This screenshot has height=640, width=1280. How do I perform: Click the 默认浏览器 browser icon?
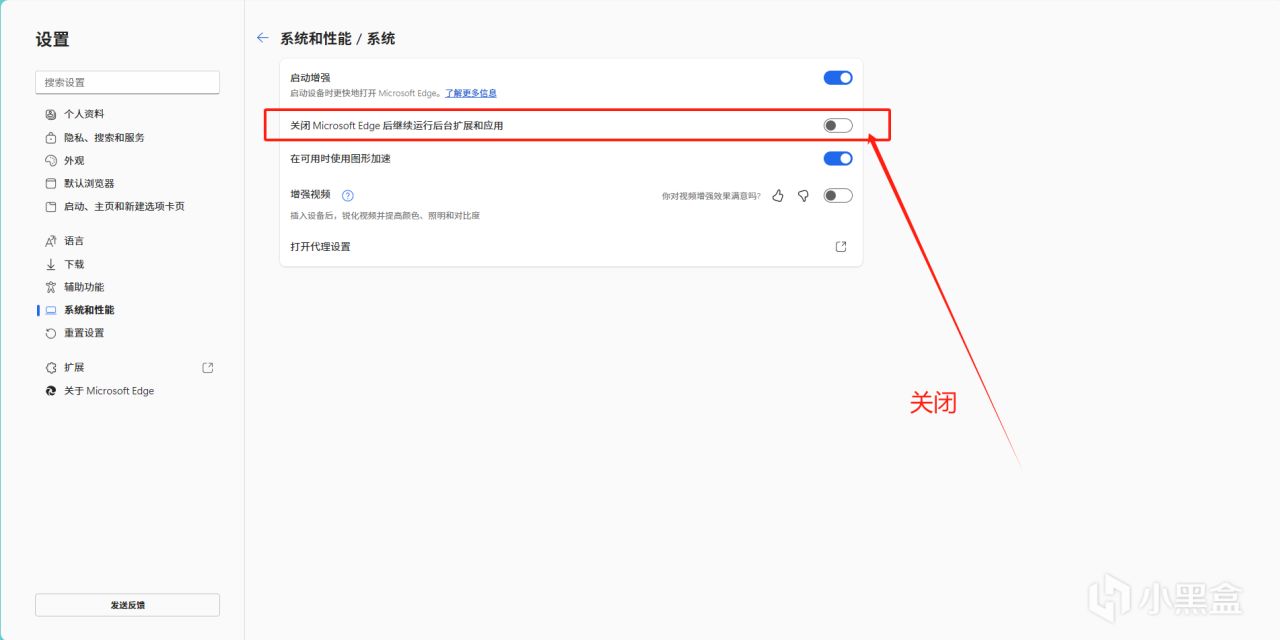[x=51, y=183]
